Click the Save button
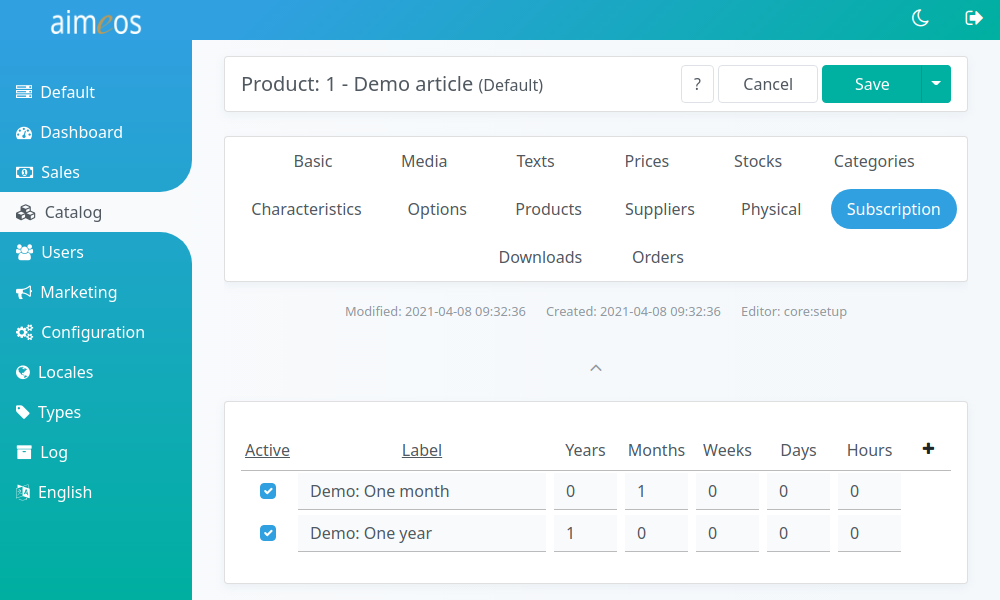Screen dimensions: 1000x600 point(871,84)
